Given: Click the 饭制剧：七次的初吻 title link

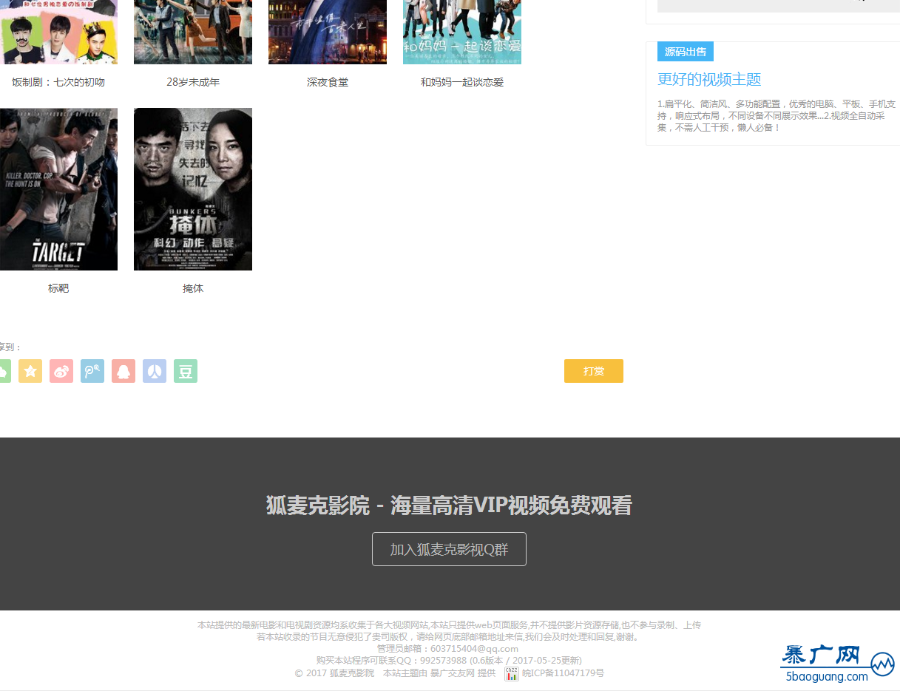Looking at the screenshot, I should 59,83.
